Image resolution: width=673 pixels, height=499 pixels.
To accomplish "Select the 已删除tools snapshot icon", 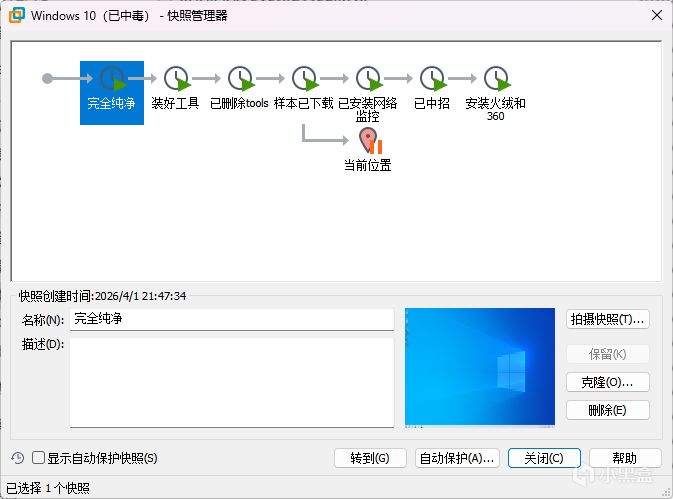I will click(x=240, y=79).
